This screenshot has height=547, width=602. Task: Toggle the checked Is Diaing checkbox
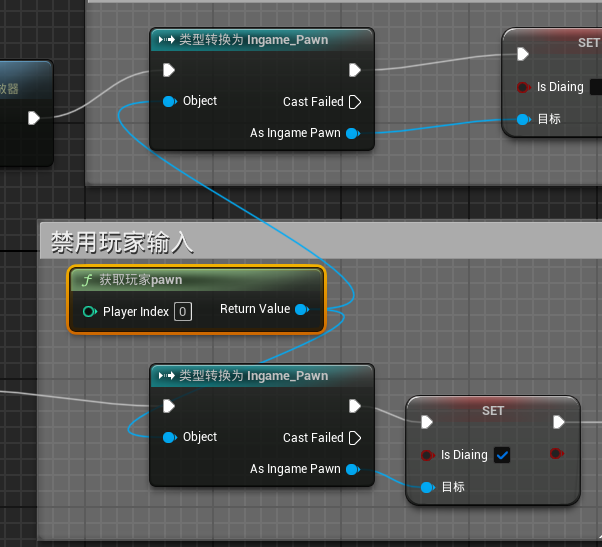click(503, 455)
